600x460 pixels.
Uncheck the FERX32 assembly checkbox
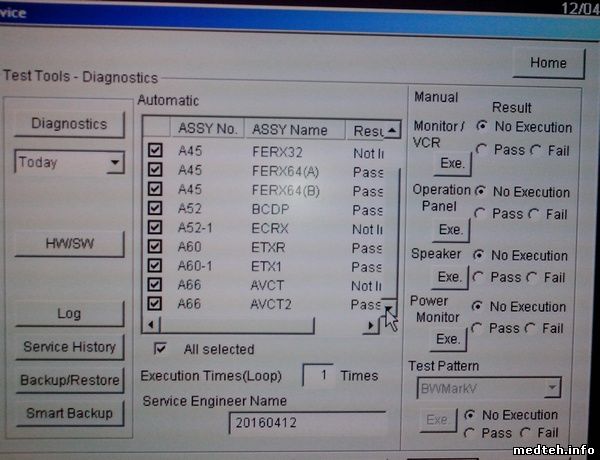(155, 152)
